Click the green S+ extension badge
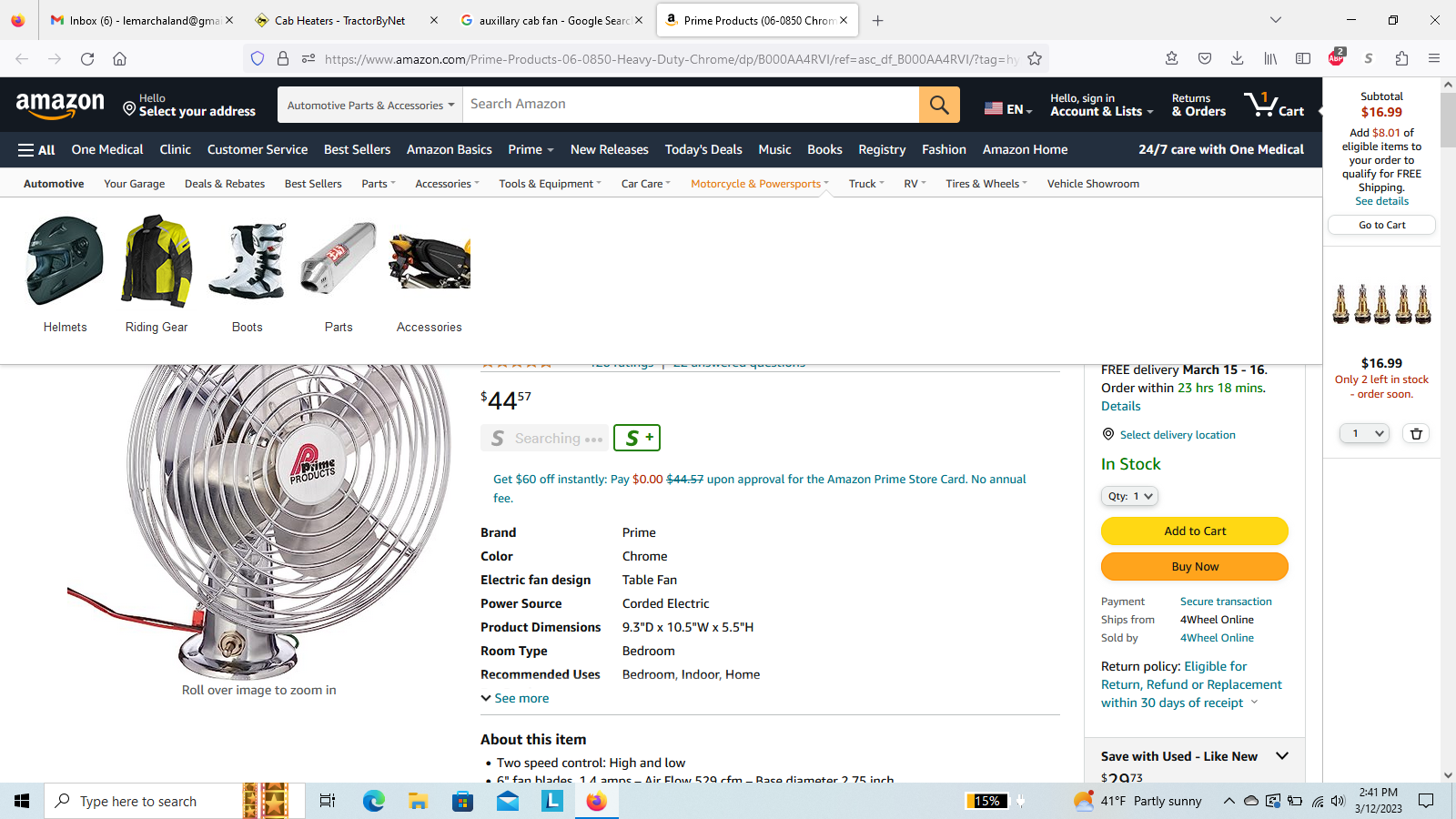The height and width of the screenshot is (819, 1456). (636, 438)
